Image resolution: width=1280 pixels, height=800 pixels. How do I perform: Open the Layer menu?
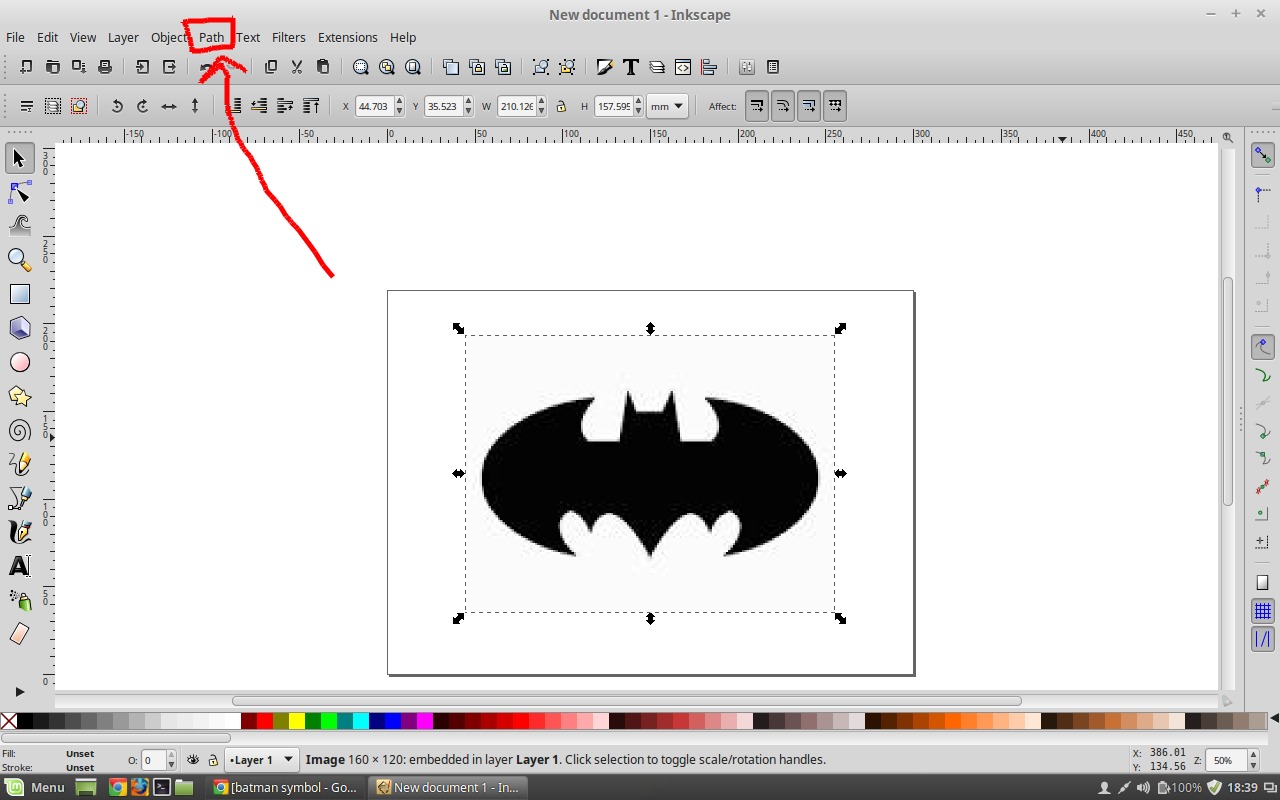[123, 37]
